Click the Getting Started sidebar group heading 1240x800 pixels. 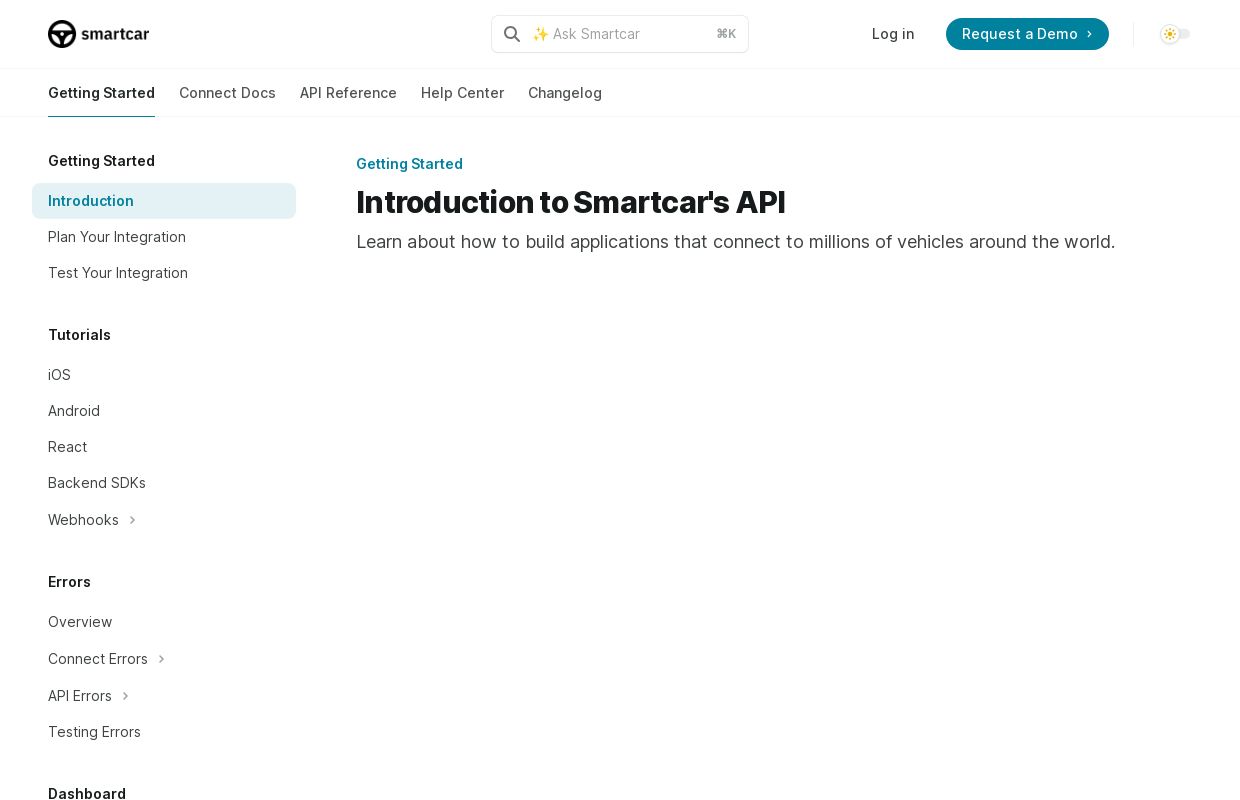(101, 161)
